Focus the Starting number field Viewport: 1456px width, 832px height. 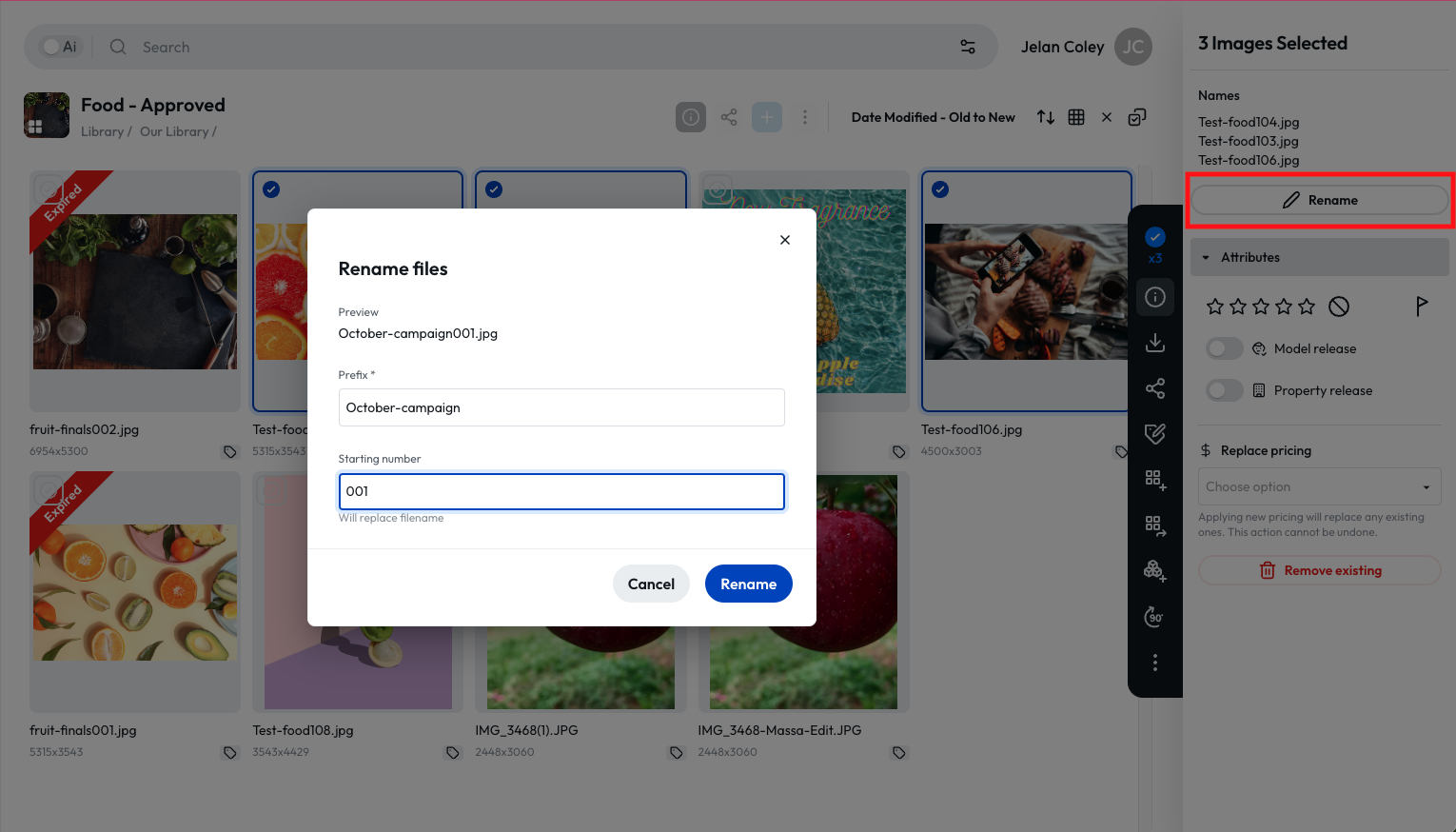[x=561, y=491]
